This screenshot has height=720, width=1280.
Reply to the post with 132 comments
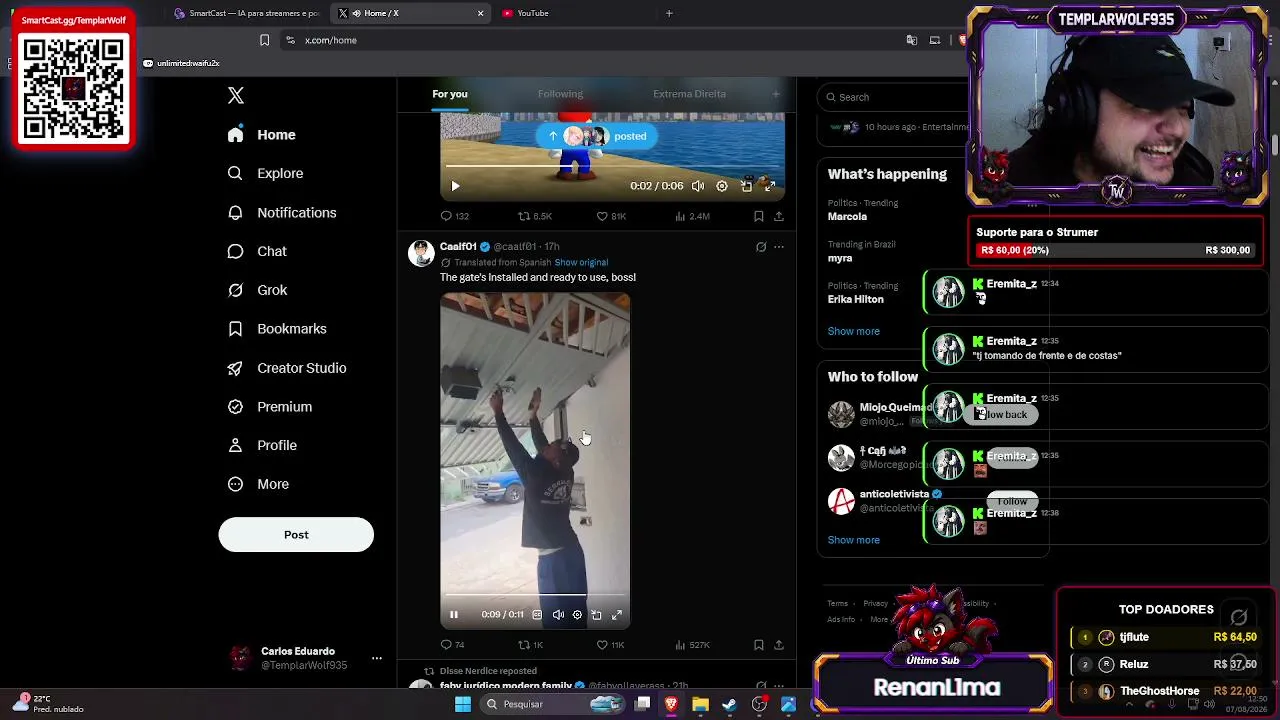[455, 216]
